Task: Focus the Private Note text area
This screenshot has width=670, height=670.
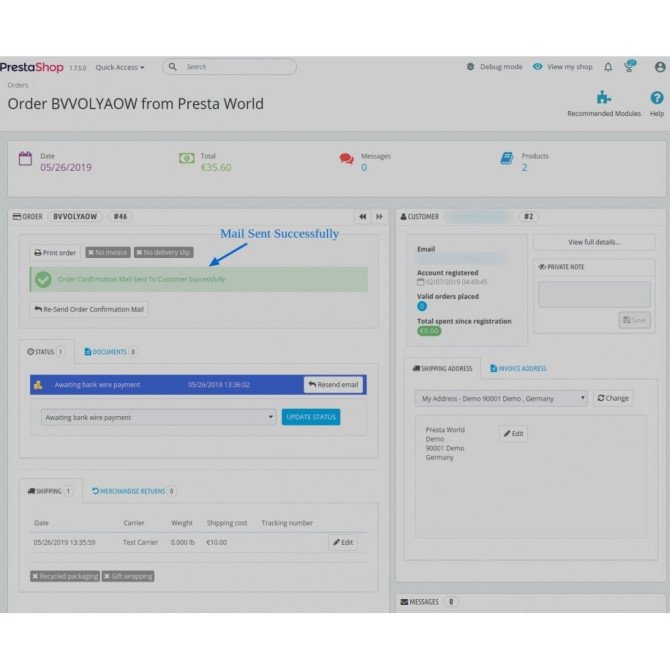Action: coord(594,294)
